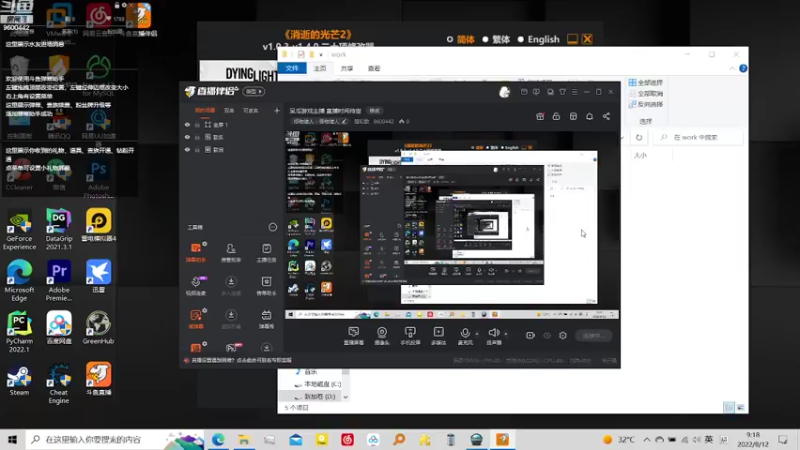The height and width of the screenshot is (450, 800).
Task: Open 共享 tab in Explorer ribbon
Action: click(x=347, y=68)
